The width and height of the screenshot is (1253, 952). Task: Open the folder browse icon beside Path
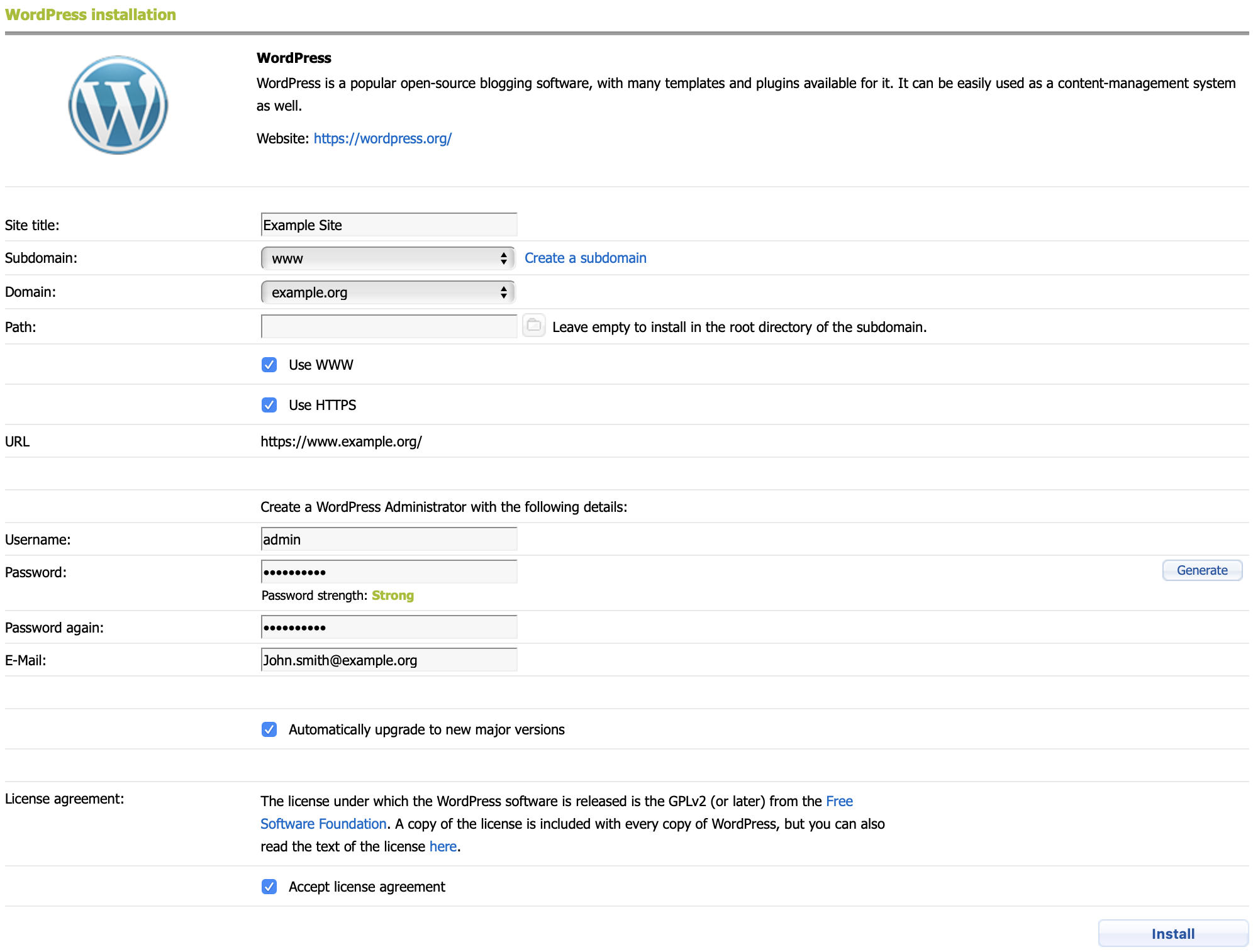[x=533, y=326]
